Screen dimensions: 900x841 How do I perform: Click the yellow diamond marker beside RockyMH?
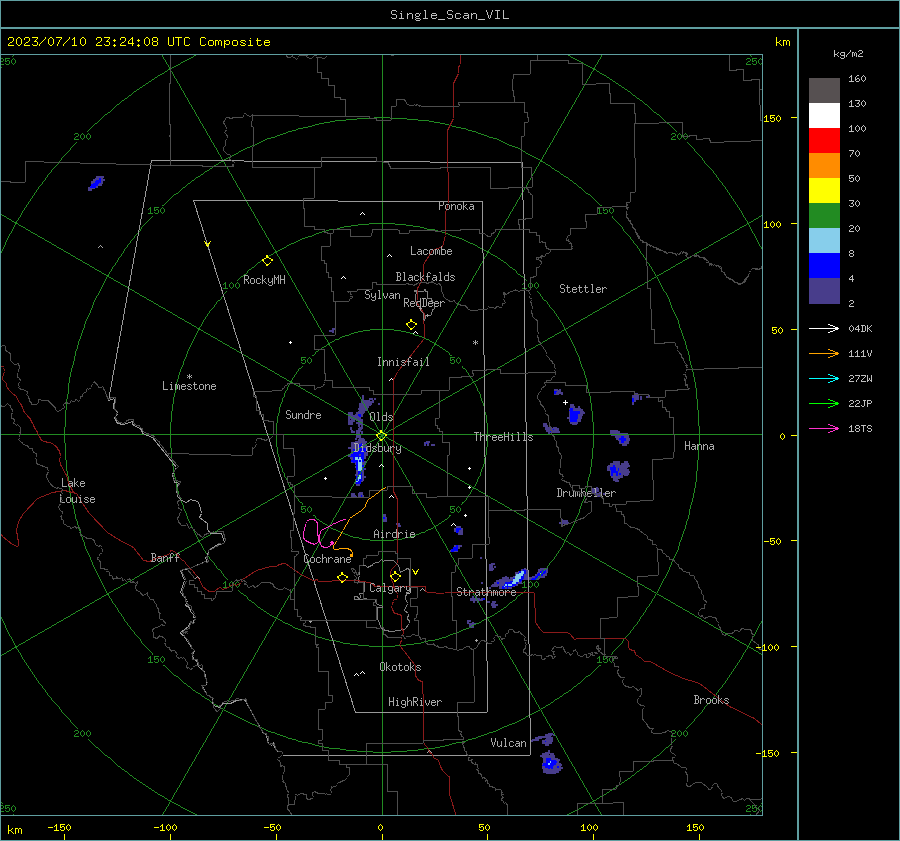(267, 261)
